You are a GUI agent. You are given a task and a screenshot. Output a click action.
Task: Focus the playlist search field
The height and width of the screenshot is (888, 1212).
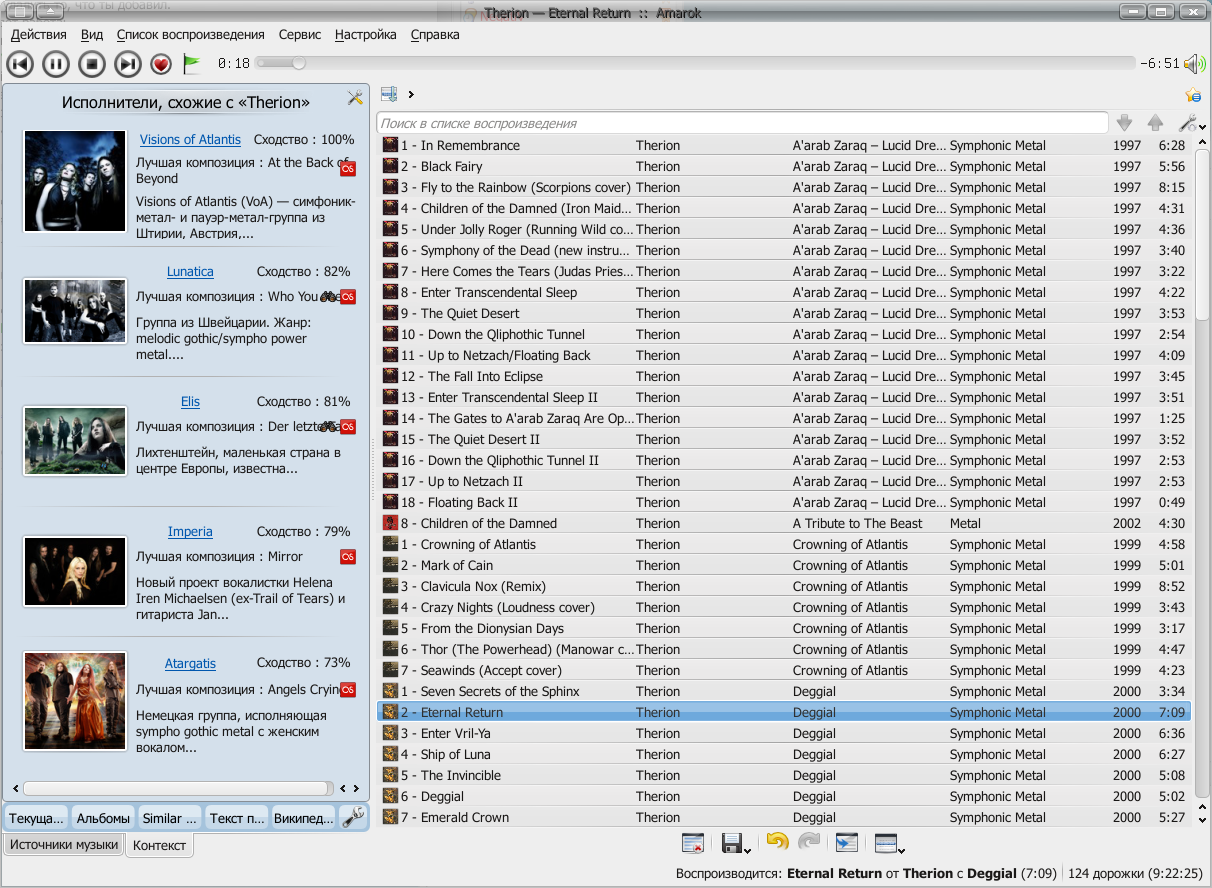[x=742, y=123]
